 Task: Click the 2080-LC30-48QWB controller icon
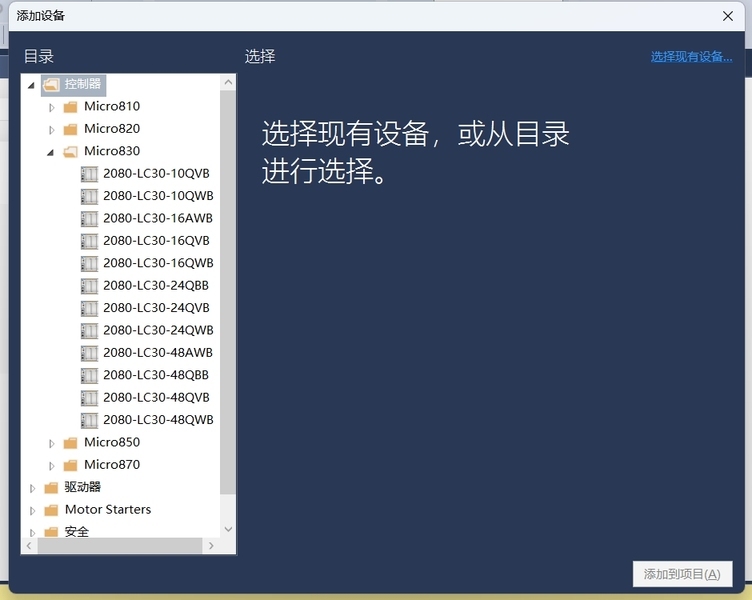(x=89, y=421)
